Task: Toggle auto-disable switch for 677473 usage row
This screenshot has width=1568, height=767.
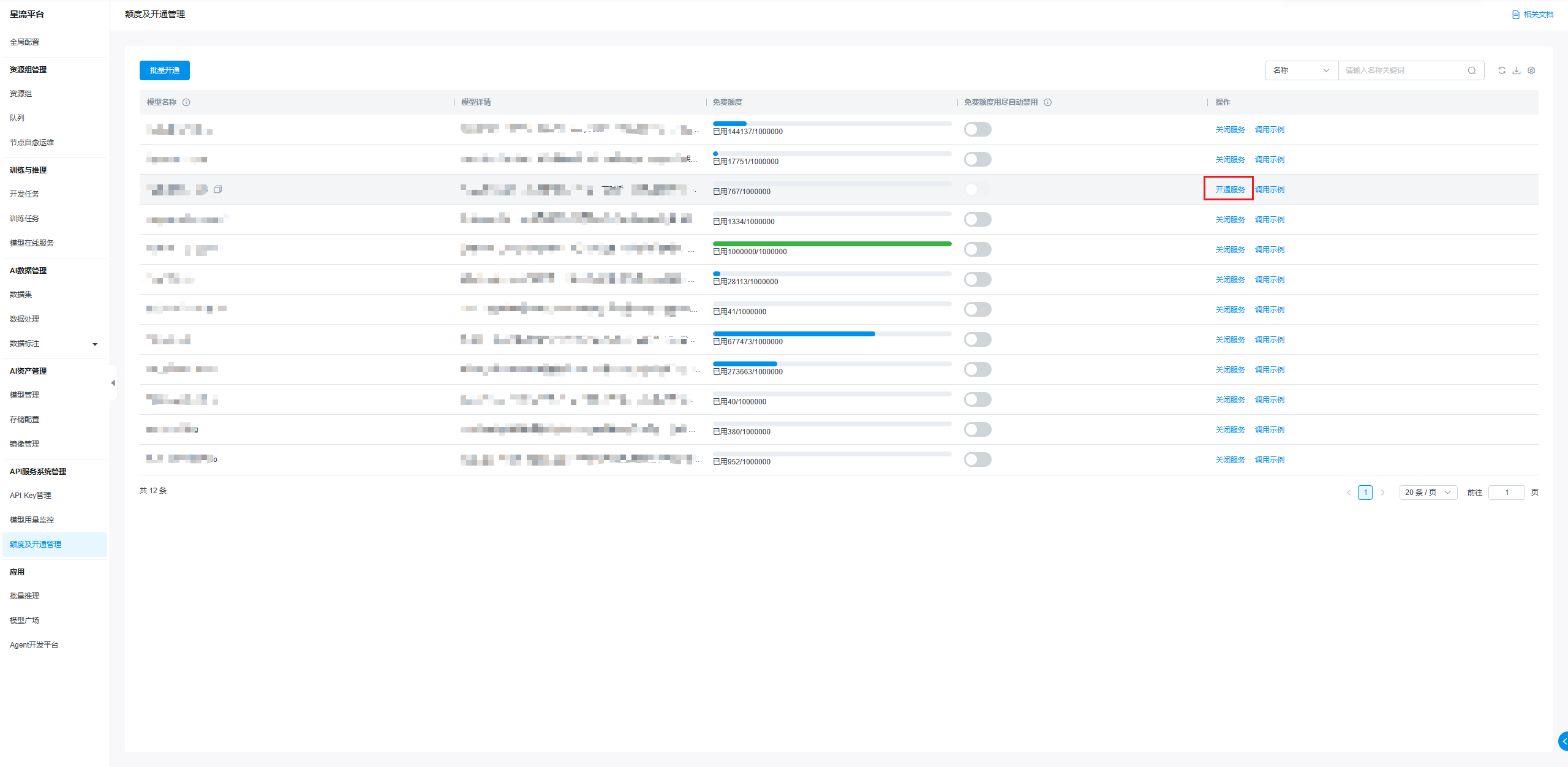Action: (977, 339)
